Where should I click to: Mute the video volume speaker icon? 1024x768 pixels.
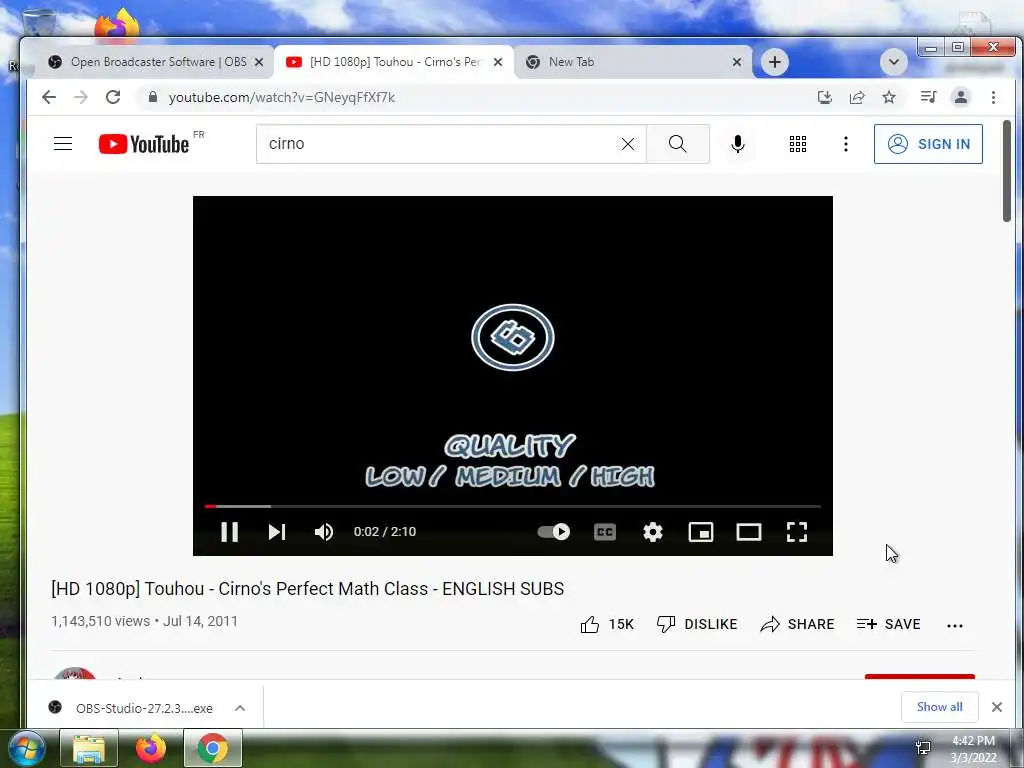(x=324, y=532)
